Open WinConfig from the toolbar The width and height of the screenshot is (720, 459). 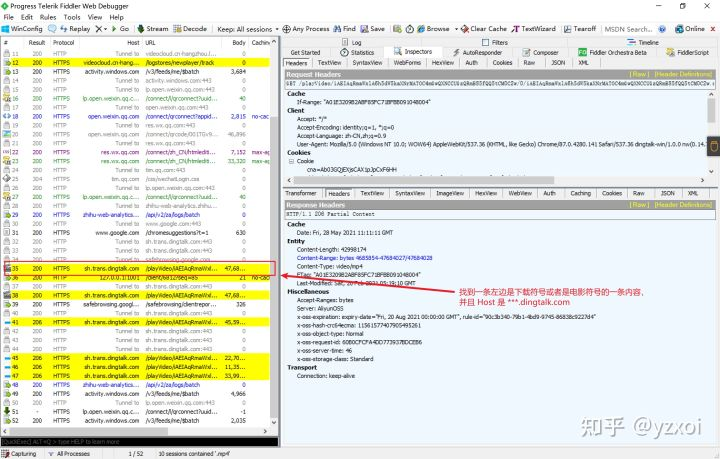[22, 29]
